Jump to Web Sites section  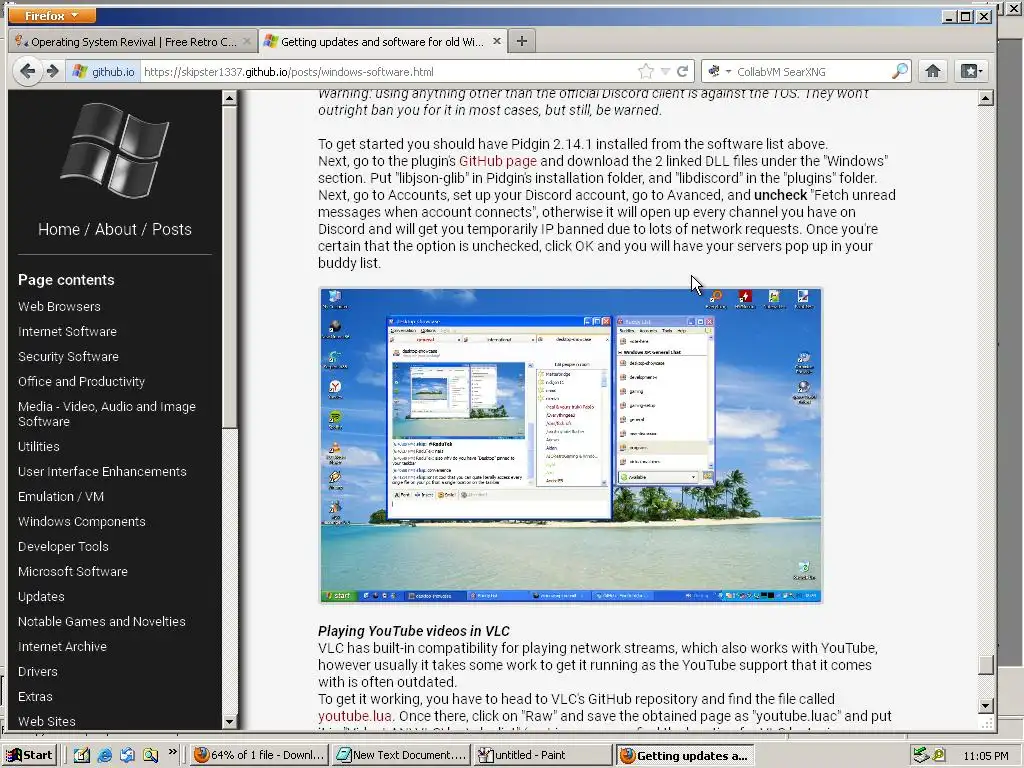46,721
